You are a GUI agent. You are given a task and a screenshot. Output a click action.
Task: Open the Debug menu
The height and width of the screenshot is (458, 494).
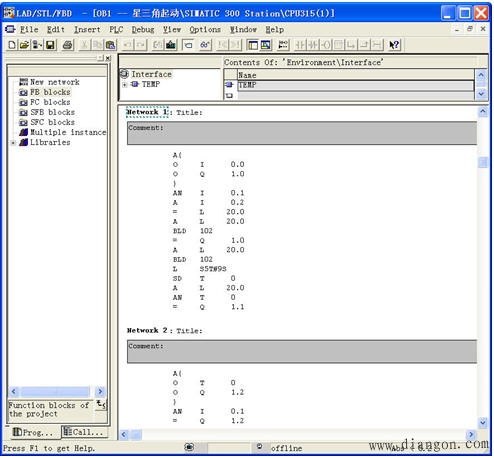click(143, 30)
